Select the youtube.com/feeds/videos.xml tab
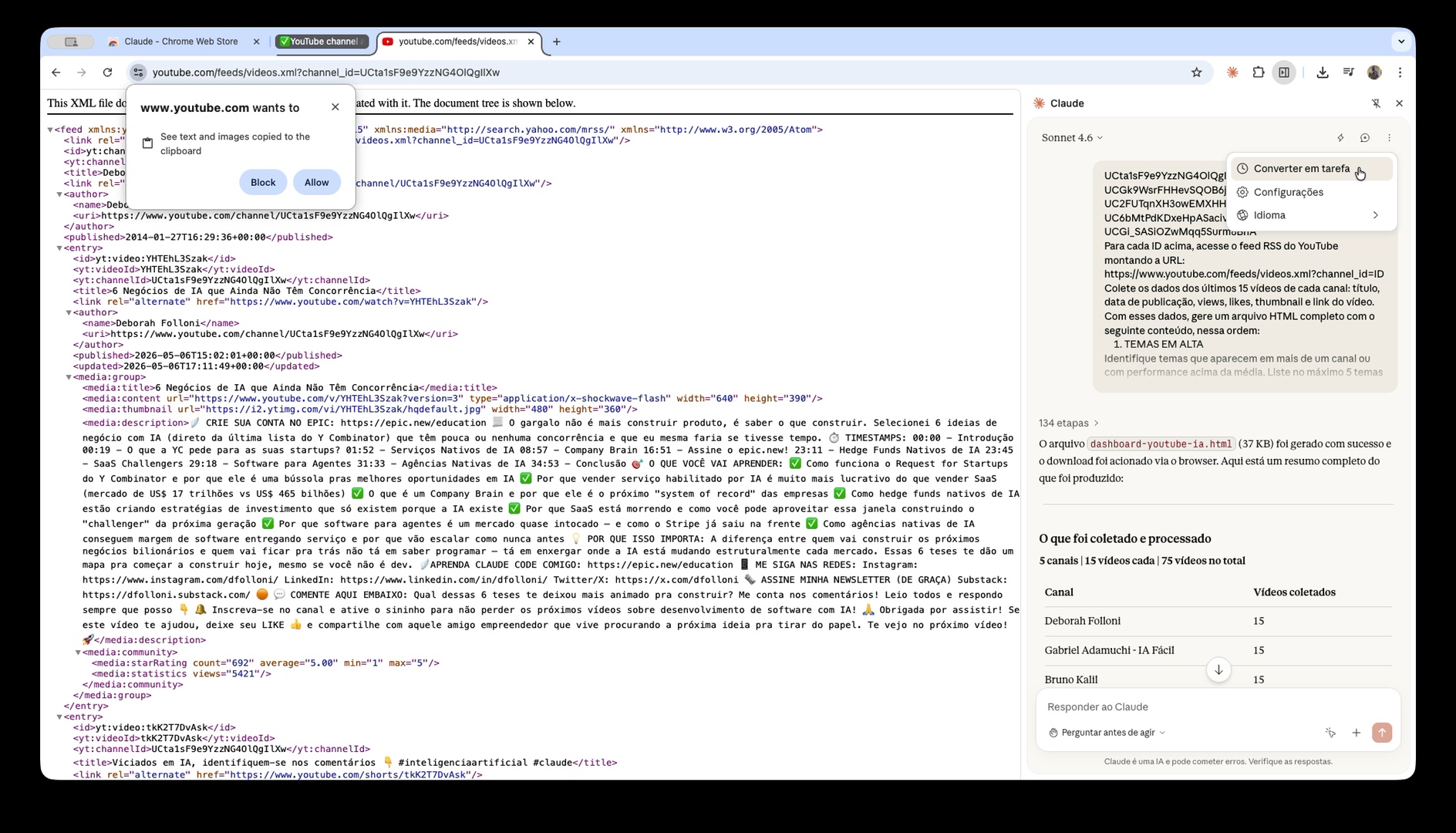The height and width of the screenshot is (833, 1456). click(x=458, y=42)
